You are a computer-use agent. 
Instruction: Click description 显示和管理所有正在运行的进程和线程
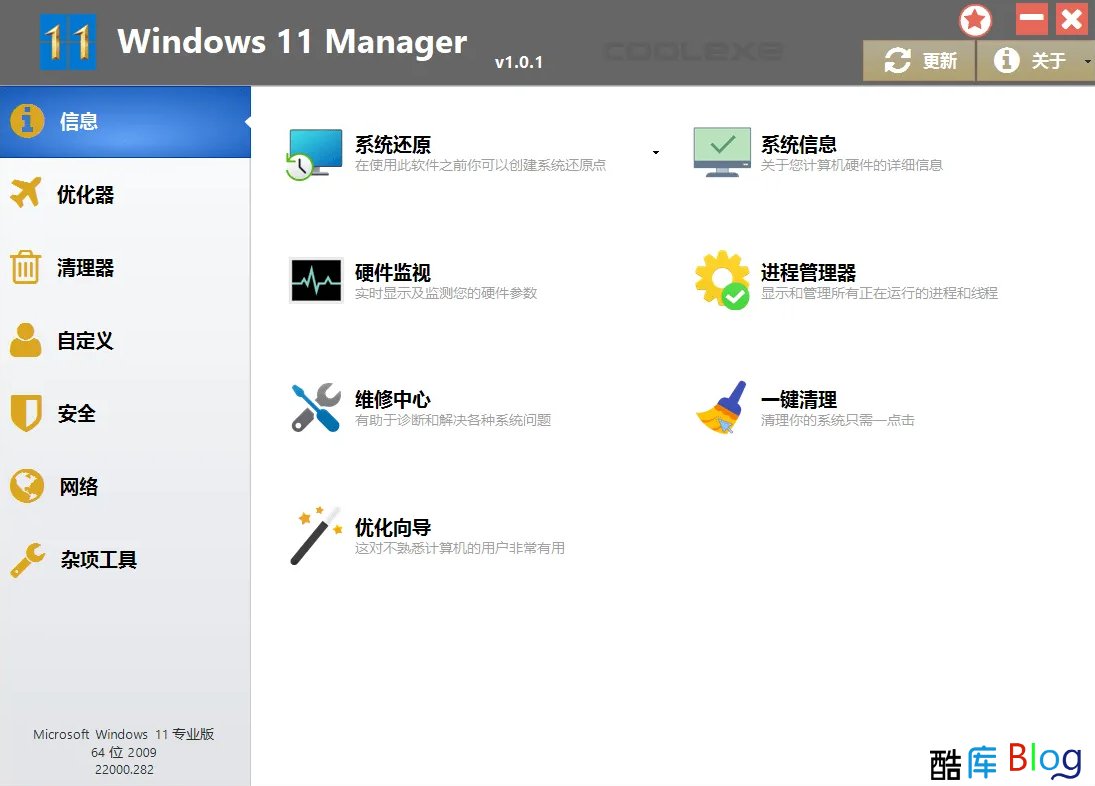coord(879,293)
